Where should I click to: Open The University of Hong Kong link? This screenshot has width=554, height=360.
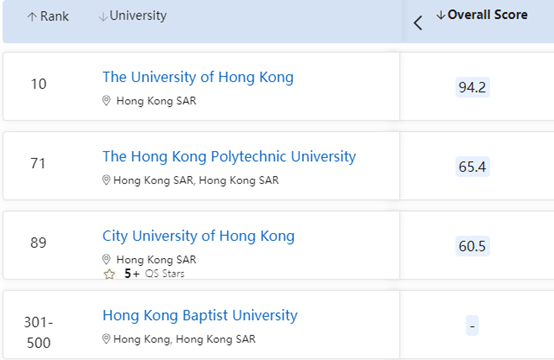coord(198,77)
